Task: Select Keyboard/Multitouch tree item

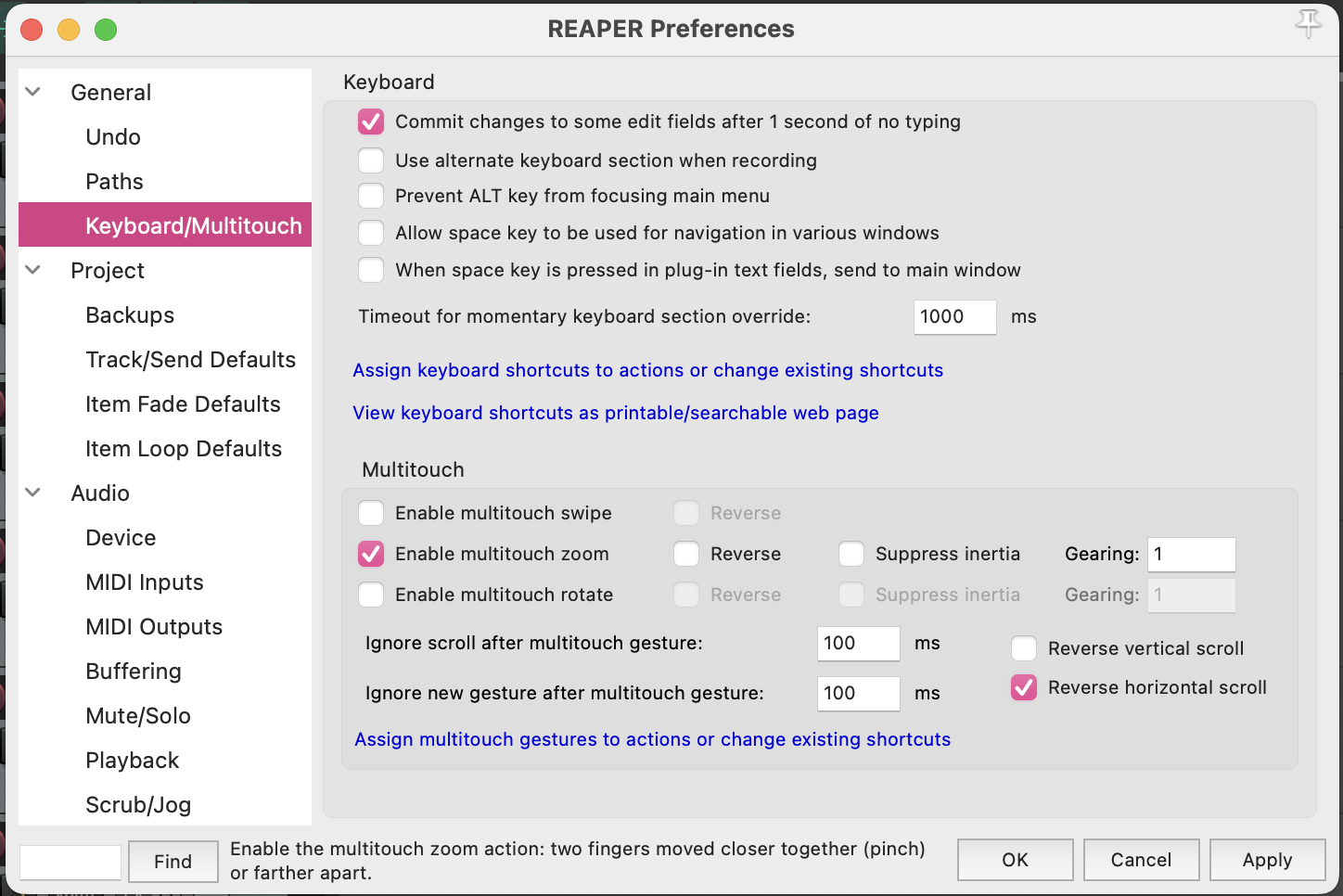Action: (165, 225)
